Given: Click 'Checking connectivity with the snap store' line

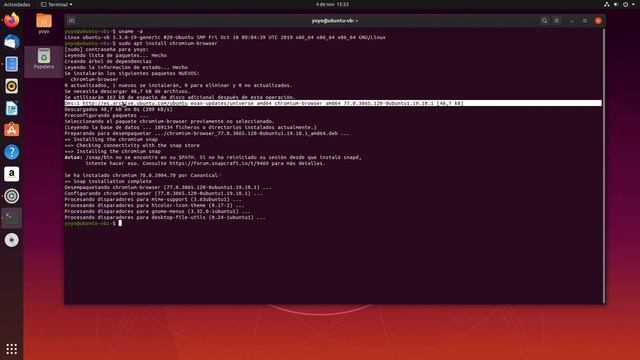Looking at the screenshot, I should click(132, 145).
